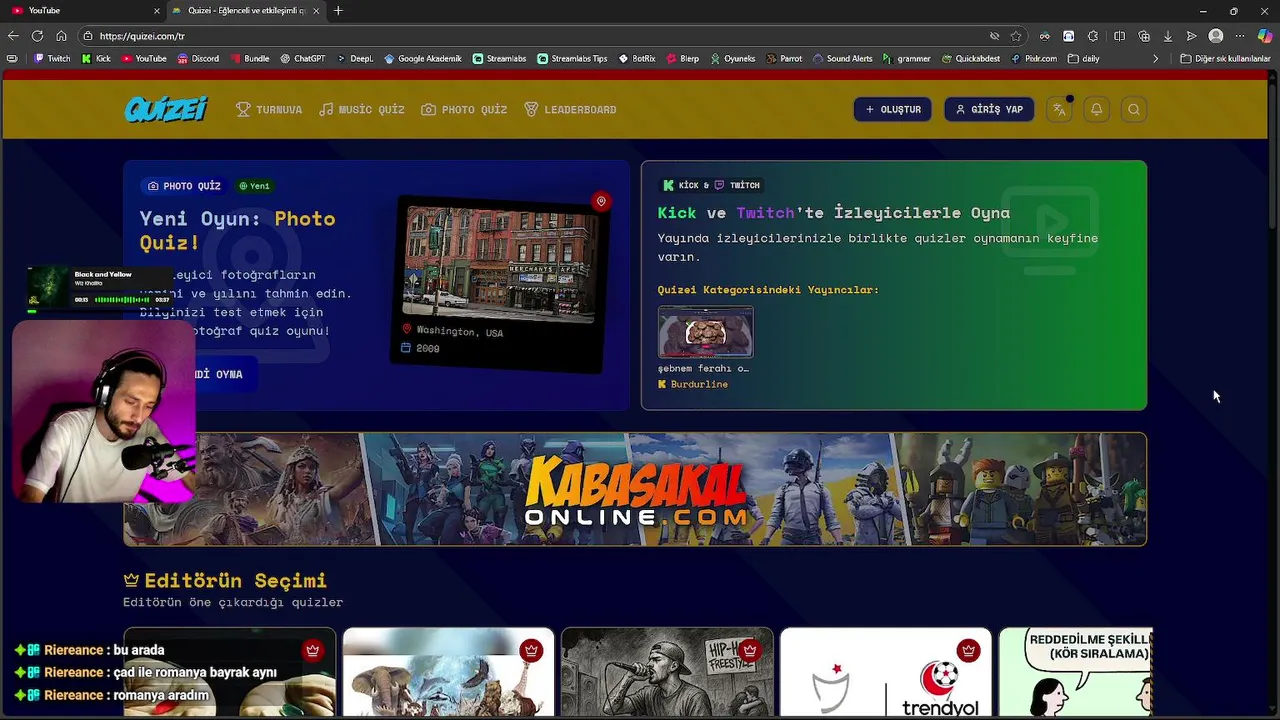The height and width of the screenshot is (720, 1280).
Task: Open browser settings three-dot menu
Action: pyautogui.click(x=1240, y=36)
